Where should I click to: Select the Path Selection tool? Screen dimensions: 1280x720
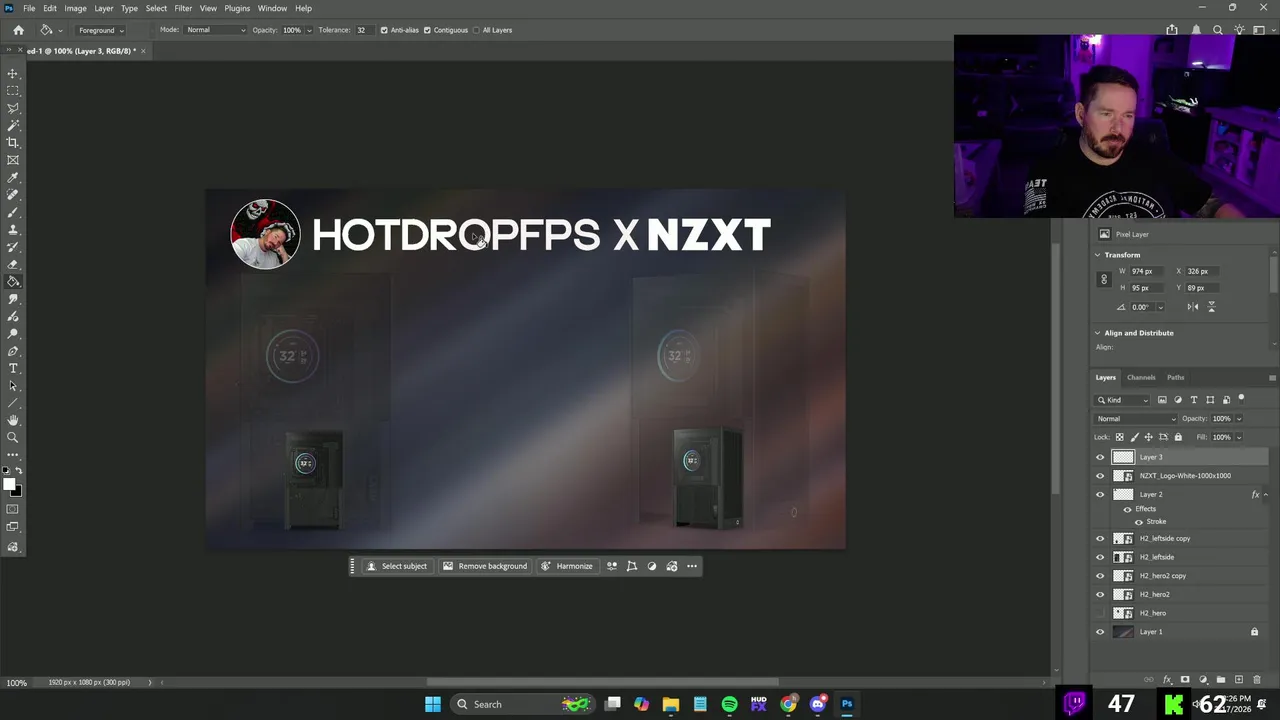tap(13, 386)
